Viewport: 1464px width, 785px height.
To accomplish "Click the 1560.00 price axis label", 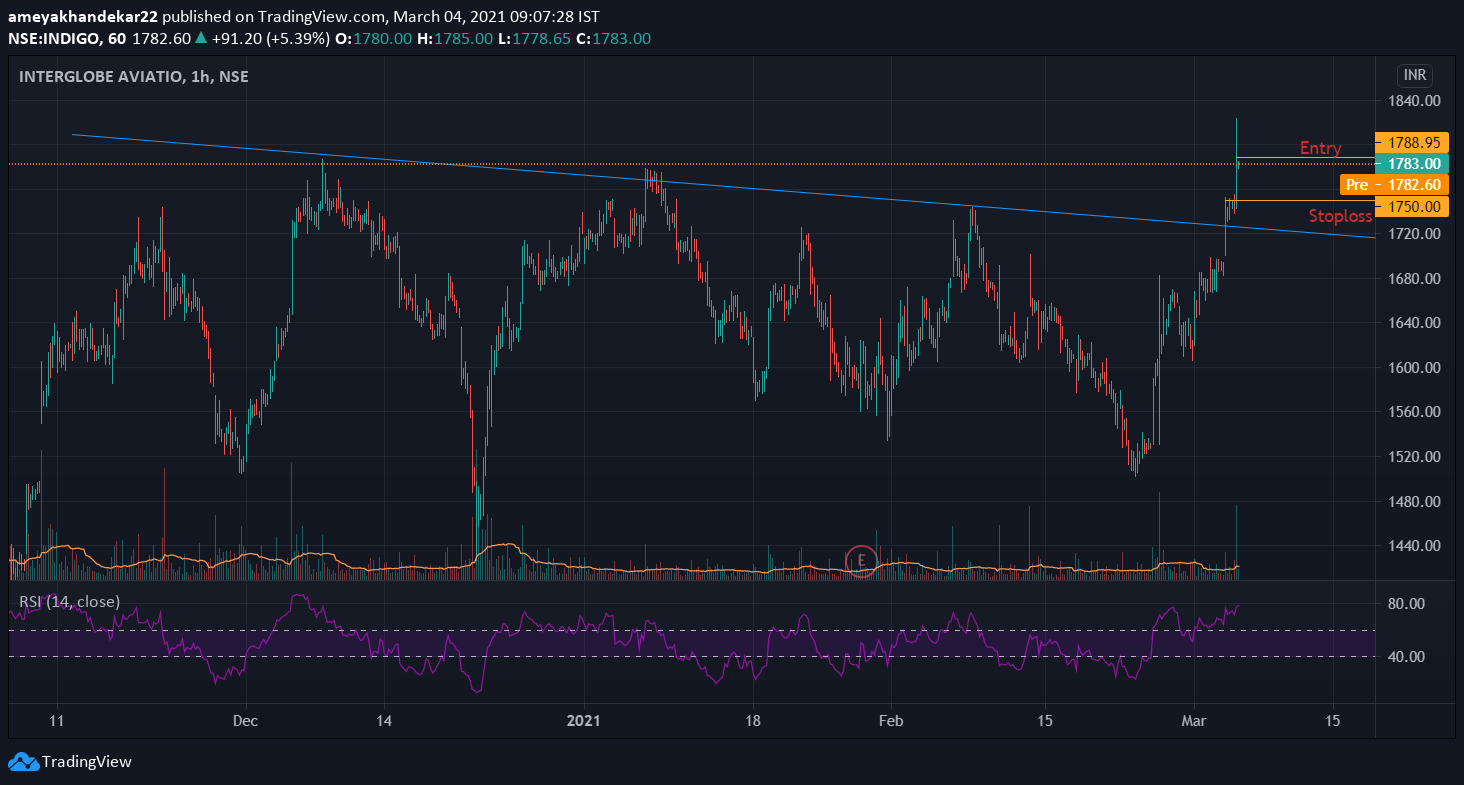I will point(1414,412).
